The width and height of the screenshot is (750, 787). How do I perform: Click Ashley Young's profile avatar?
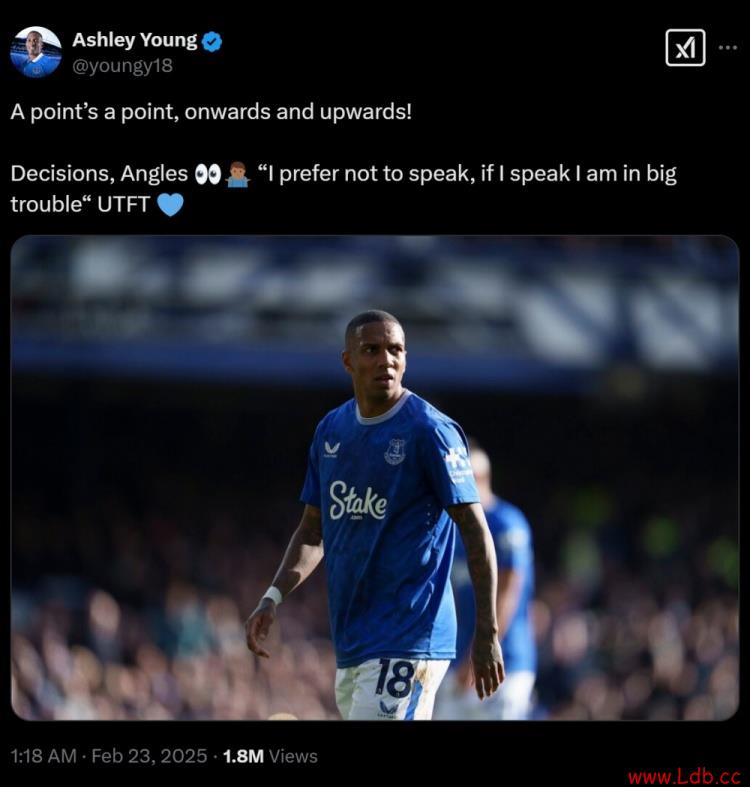tap(36, 52)
